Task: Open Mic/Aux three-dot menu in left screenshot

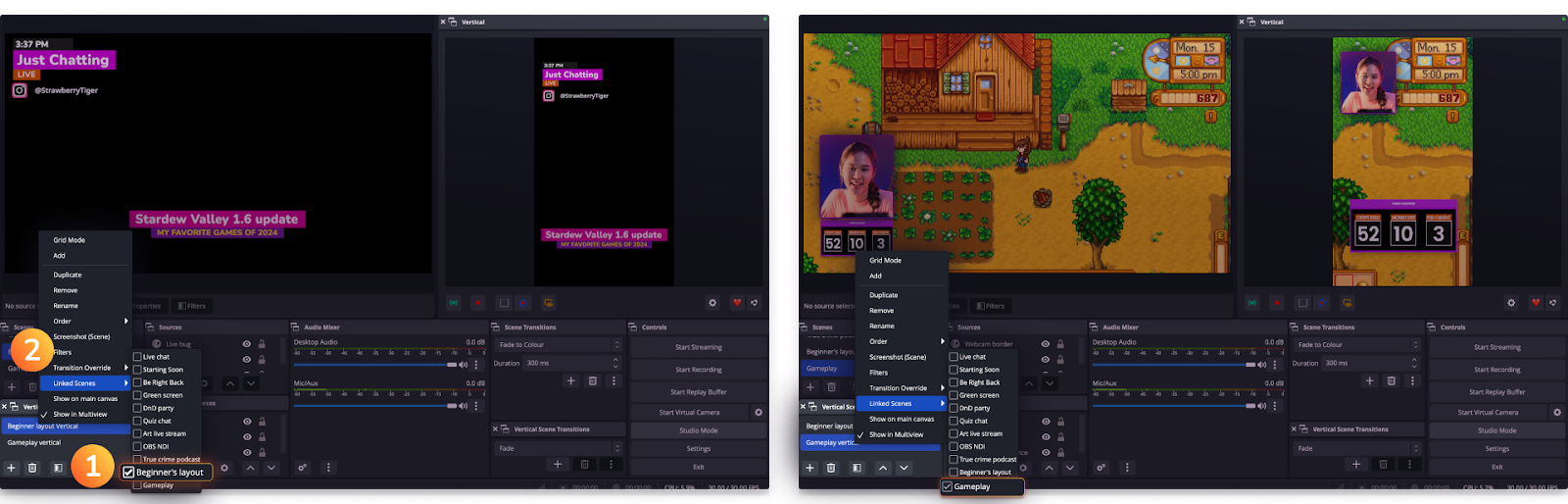Action: pyautogui.click(x=476, y=406)
